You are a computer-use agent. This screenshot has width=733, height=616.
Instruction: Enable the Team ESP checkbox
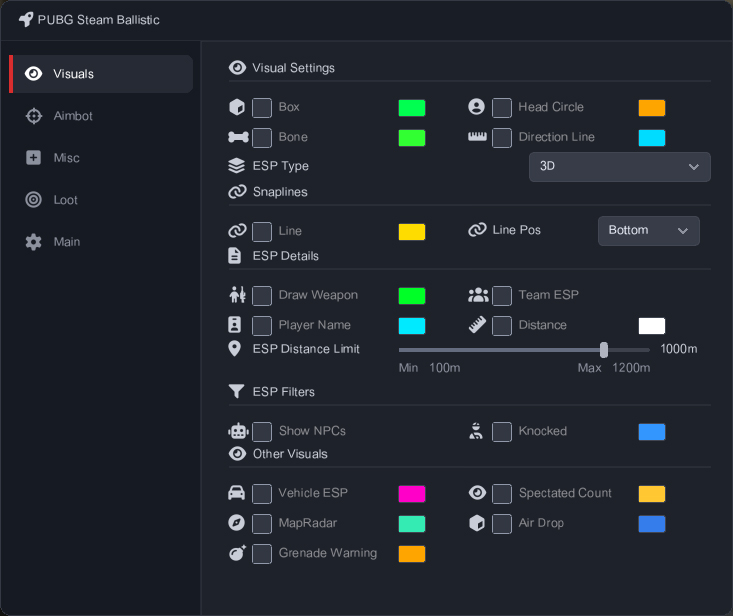point(502,296)
